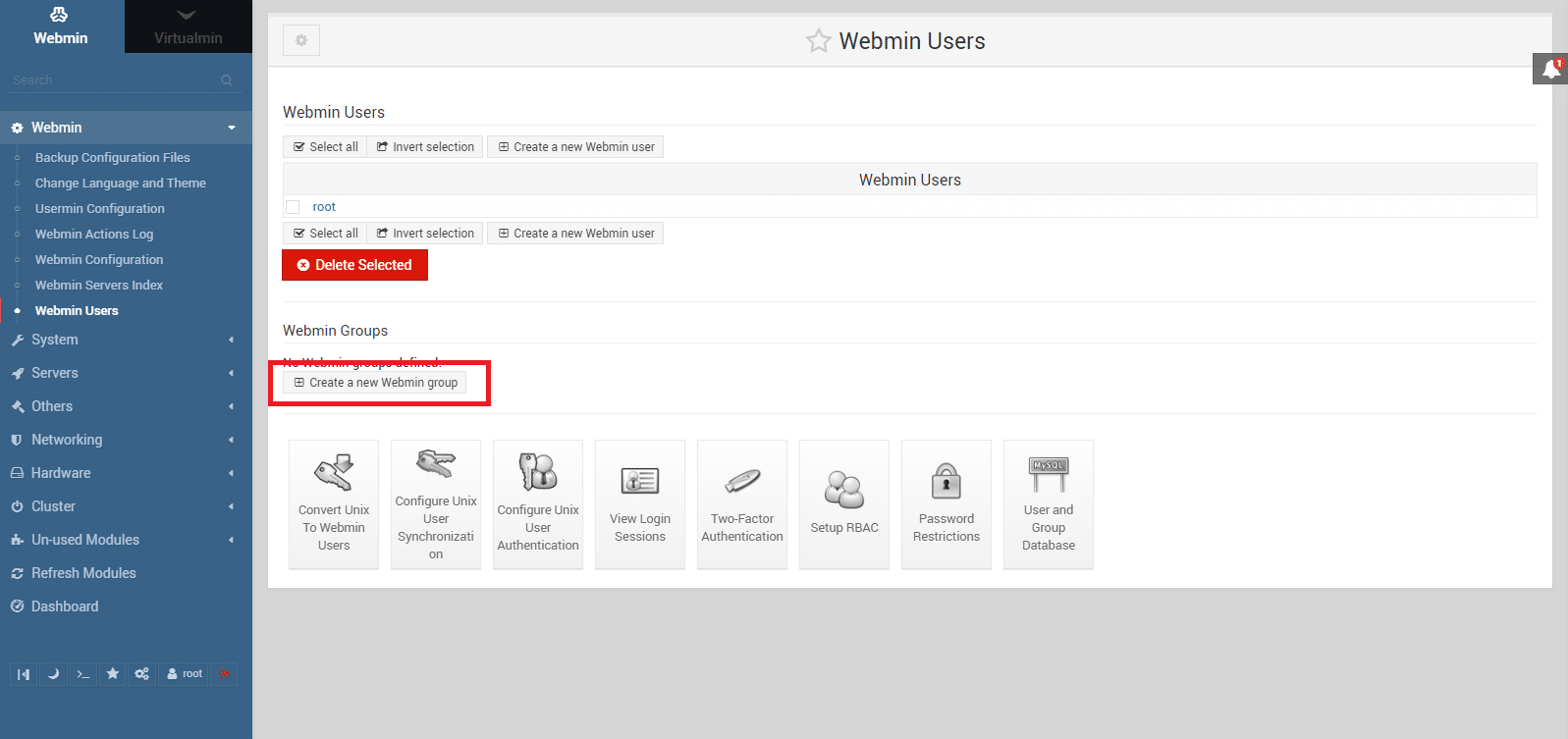Open the notifications bell icon
The height and width of the screenshot is (739, 1568).
pyautogui.click(x=1550, y=69)
